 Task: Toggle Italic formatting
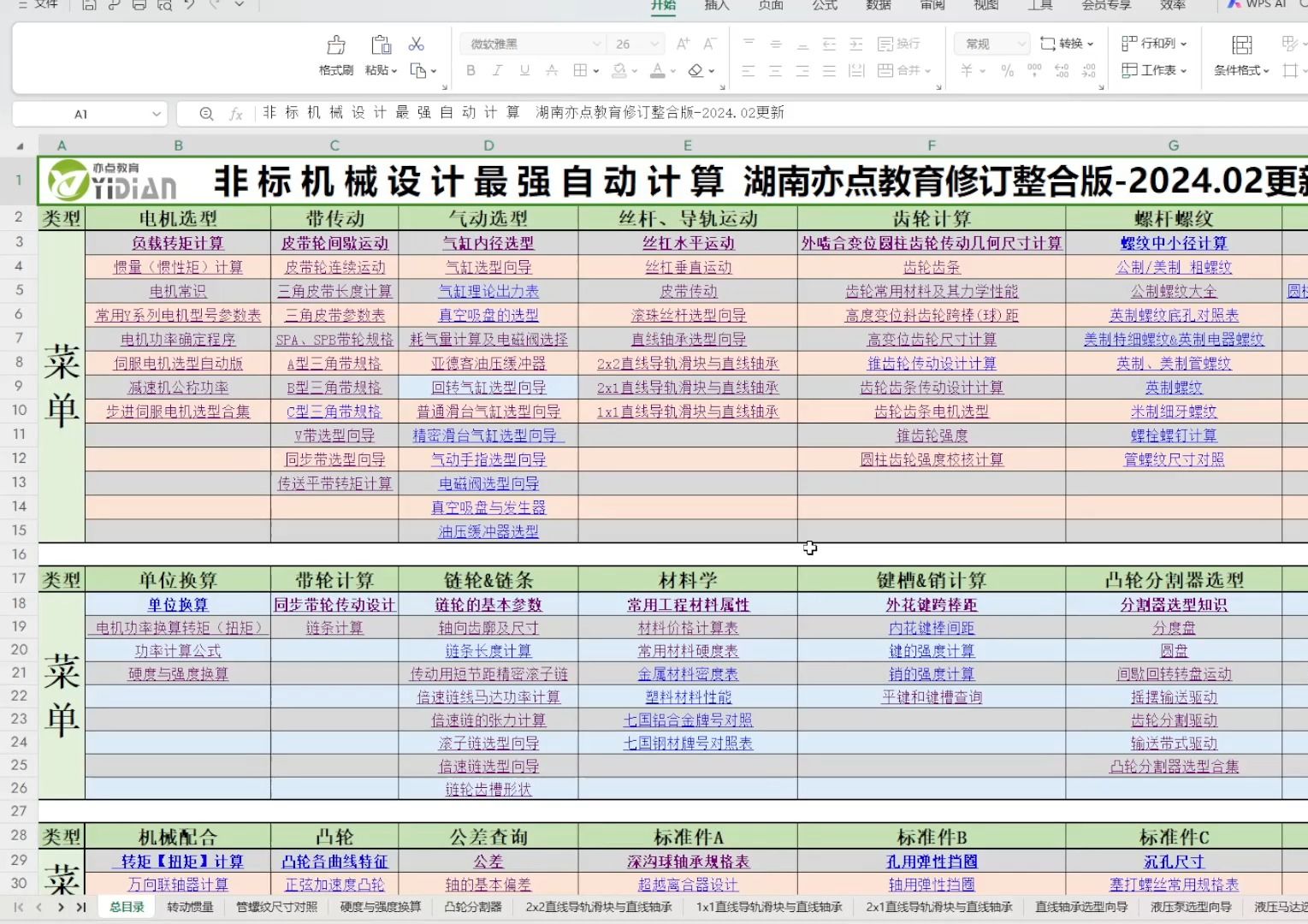(497, 71)
